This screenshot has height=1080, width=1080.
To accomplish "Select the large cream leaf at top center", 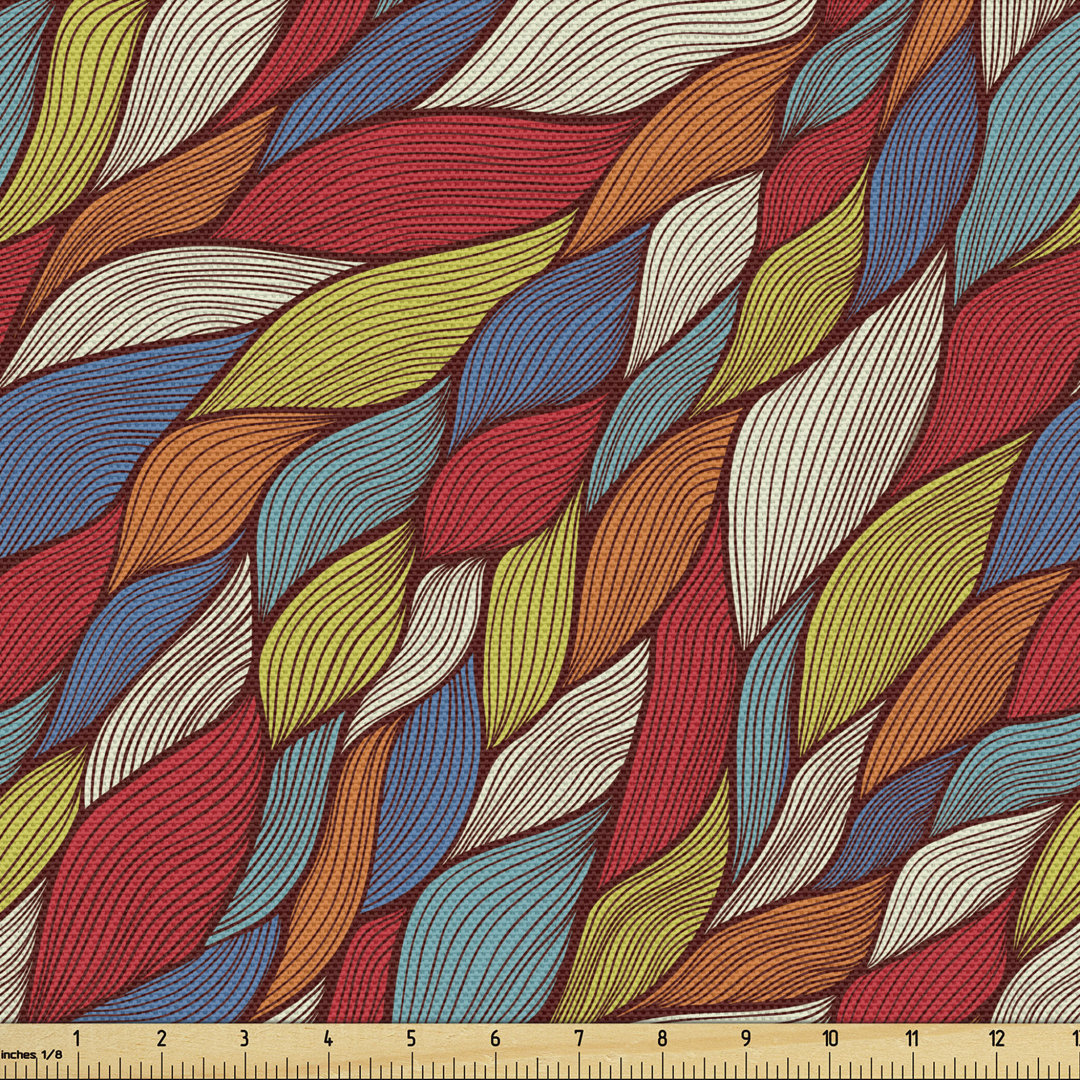I will (x=620, y=50).
